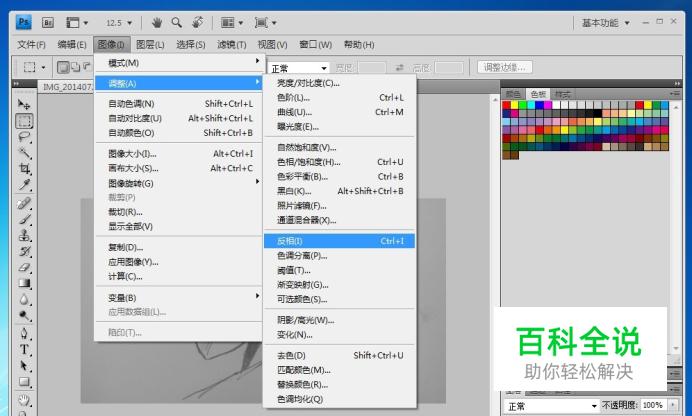
Task: Choose 去色(D) from the adjustments submenu
Action: (x=339, y=355)
